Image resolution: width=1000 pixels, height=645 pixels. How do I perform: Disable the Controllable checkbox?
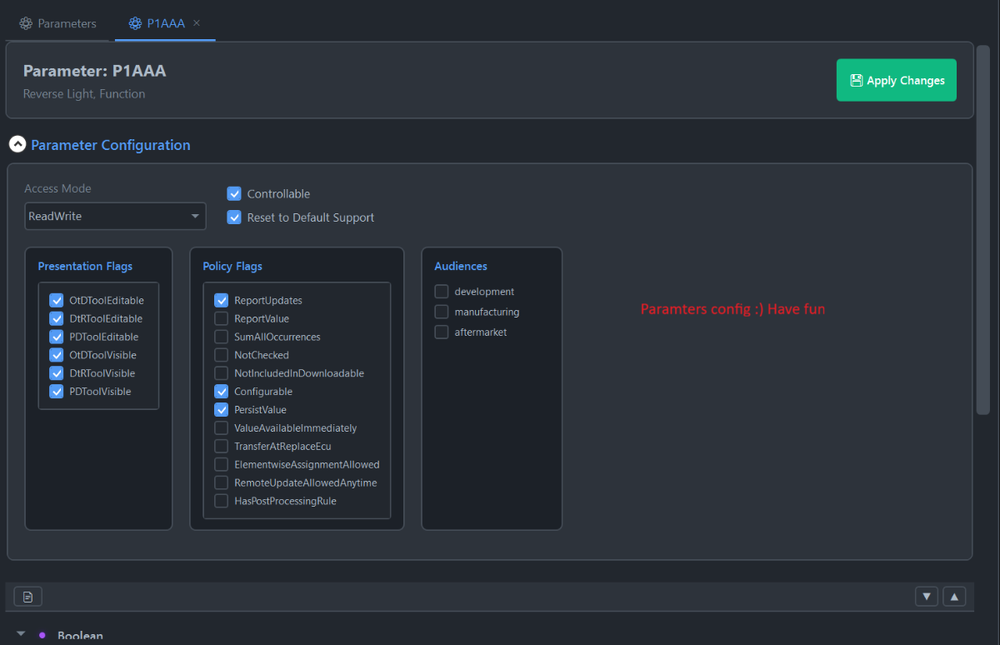tap(234, 194)
